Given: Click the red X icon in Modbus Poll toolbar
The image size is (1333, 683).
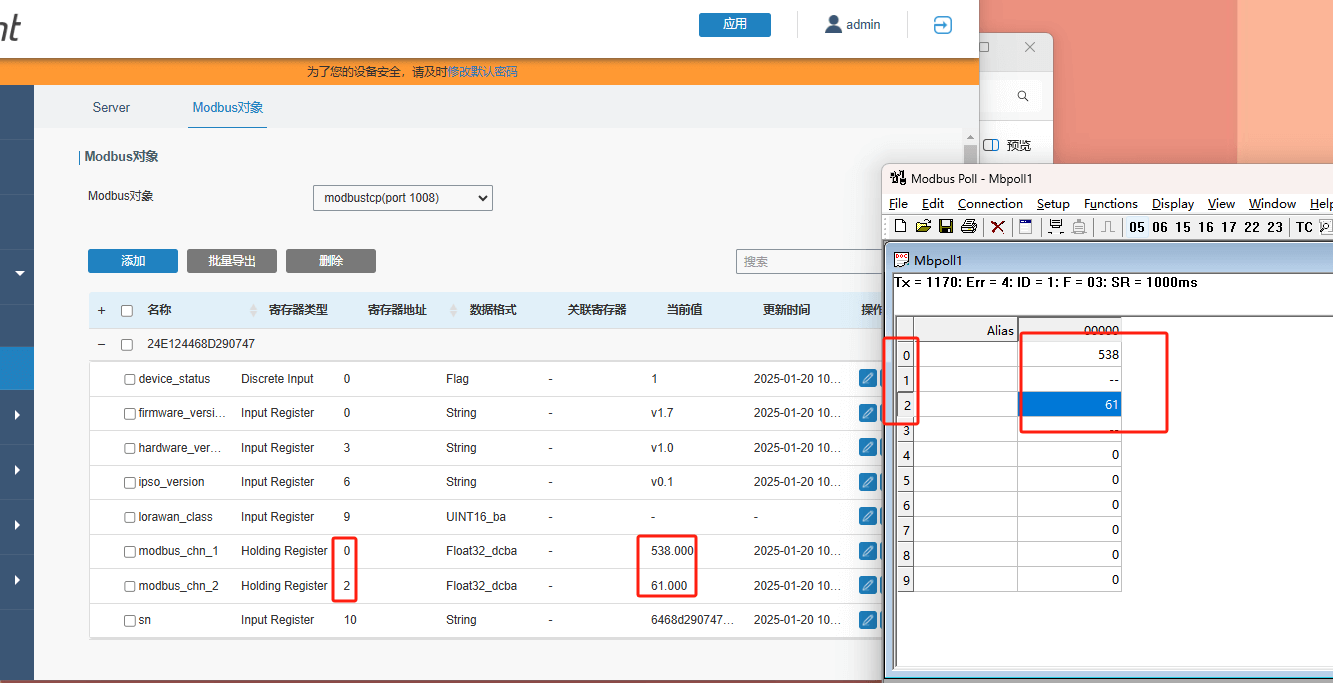Looking at the screenshot, I should 997,227.
